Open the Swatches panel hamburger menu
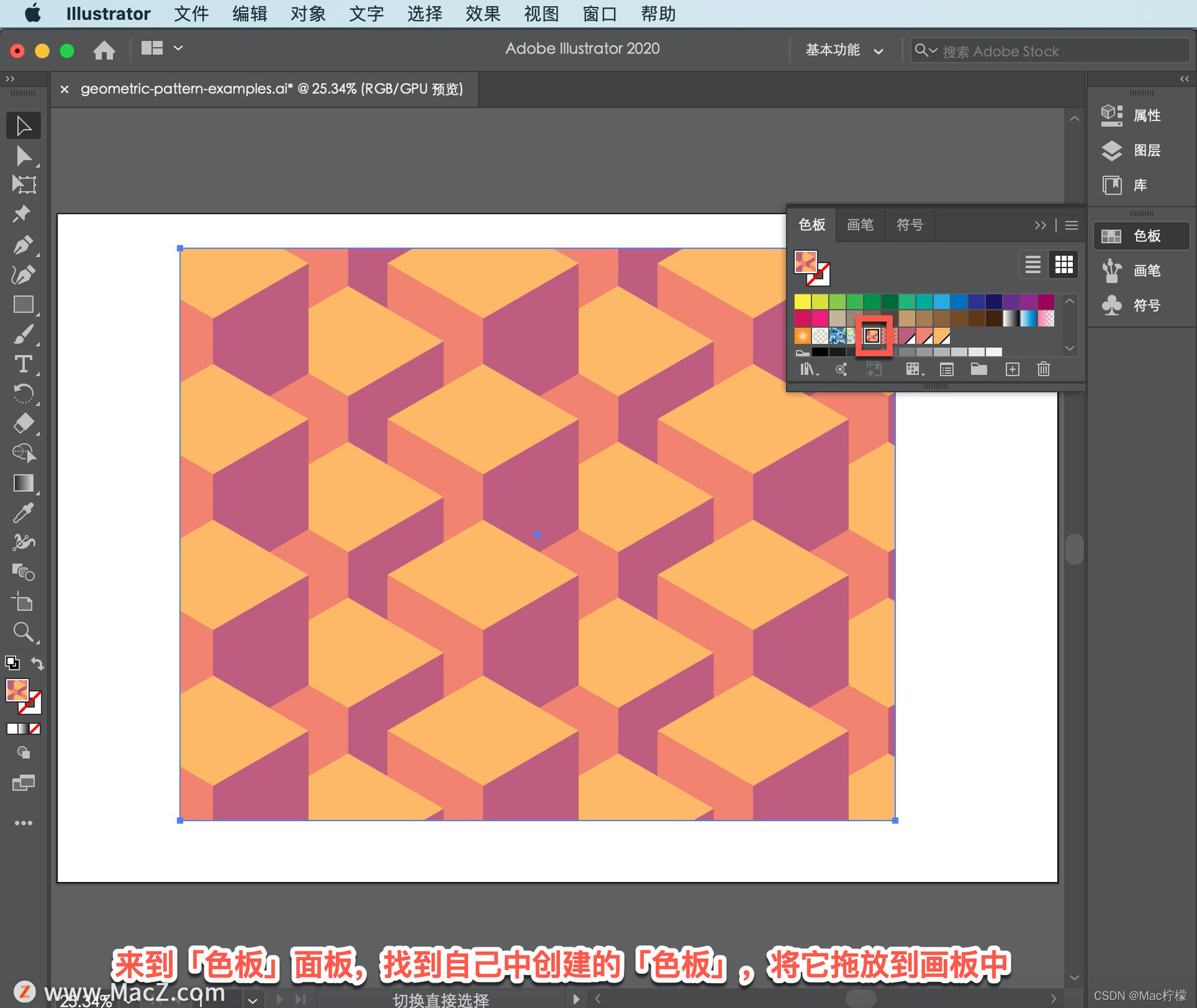This screenshot has width=1197, height=1008. click(x=1072, y=225)
